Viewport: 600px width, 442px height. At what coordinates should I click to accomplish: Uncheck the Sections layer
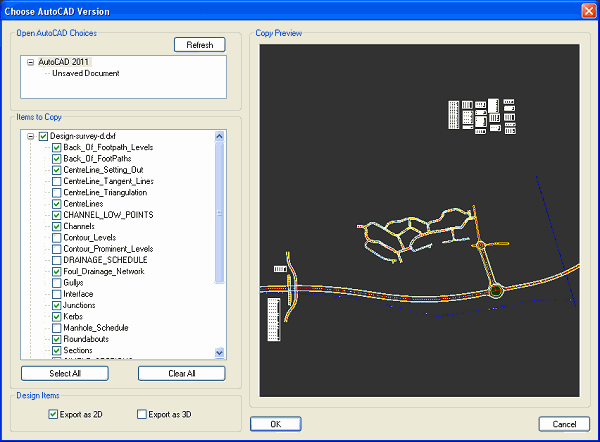[x=57, y=351]
